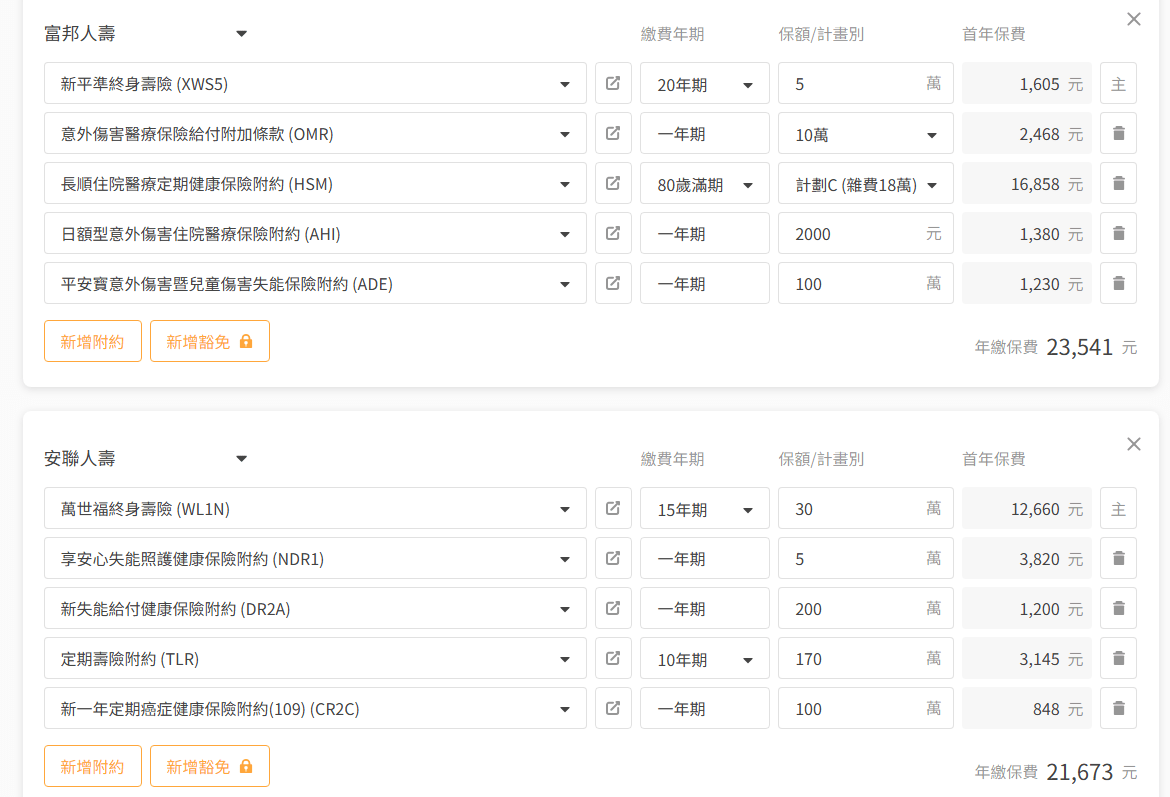Expand the 富邦人壽 company dropdown

(146, 34)
